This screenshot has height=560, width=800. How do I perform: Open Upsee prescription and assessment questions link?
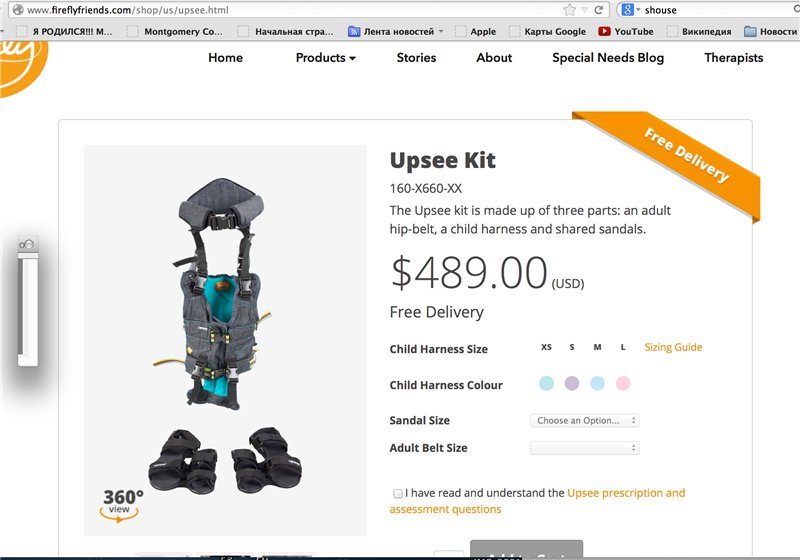click(x=537, y=501)
